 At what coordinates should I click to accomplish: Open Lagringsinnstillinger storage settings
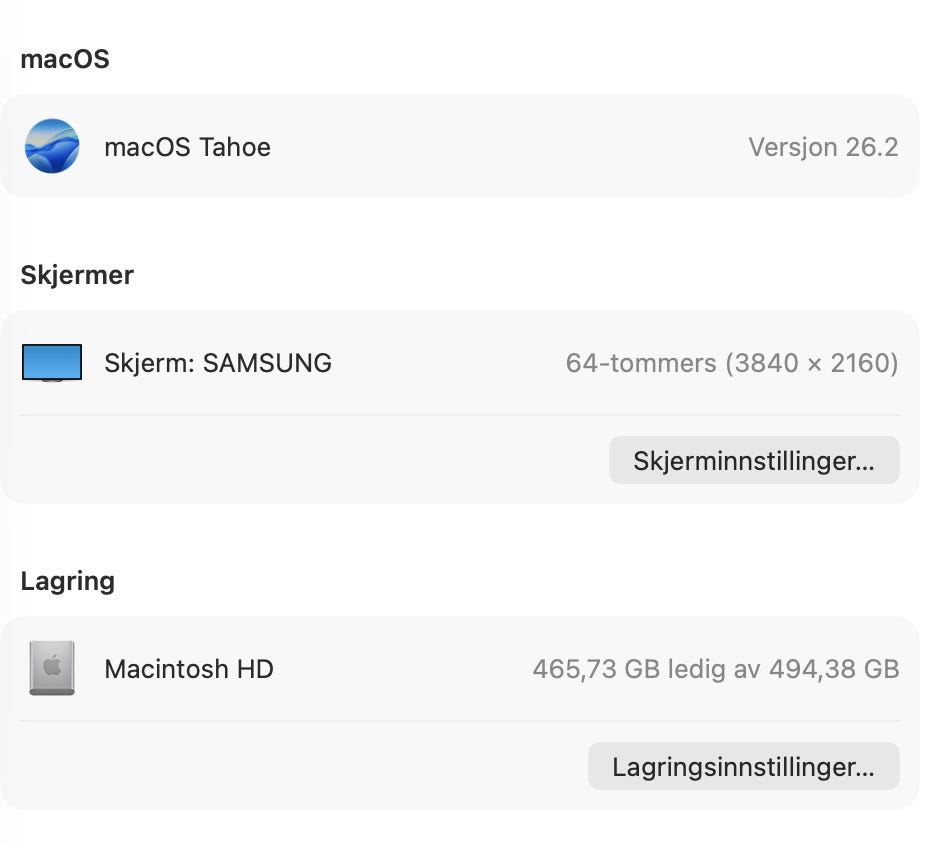coord(743,767)
